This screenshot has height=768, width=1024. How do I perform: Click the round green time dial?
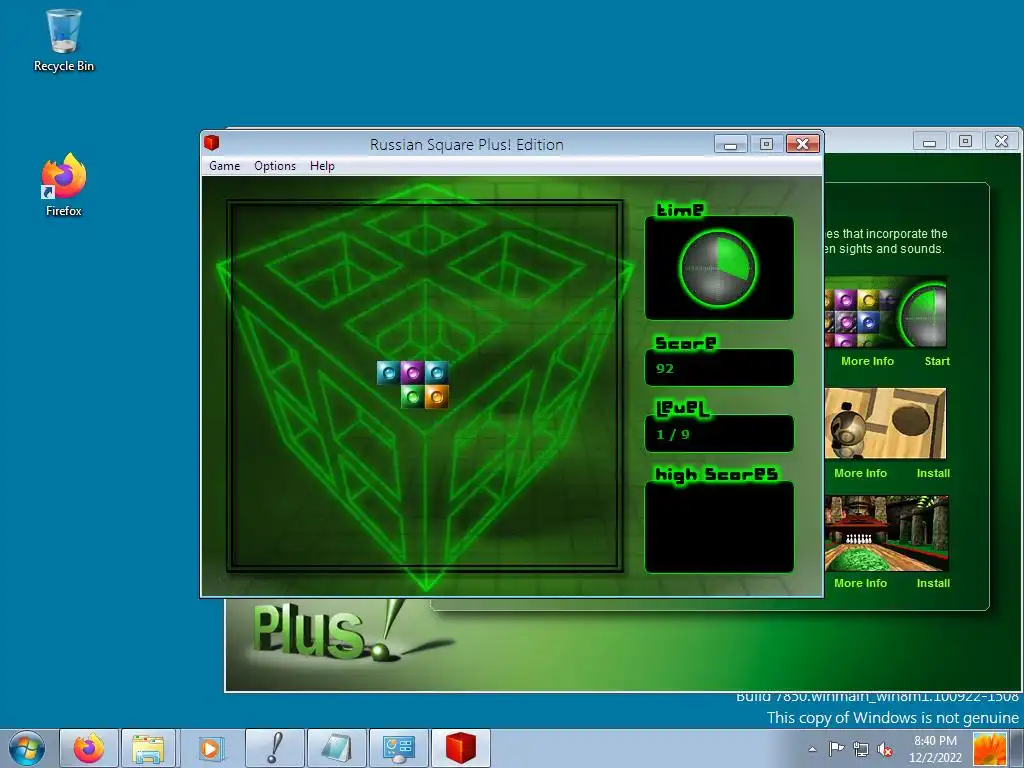click(718, 268)
